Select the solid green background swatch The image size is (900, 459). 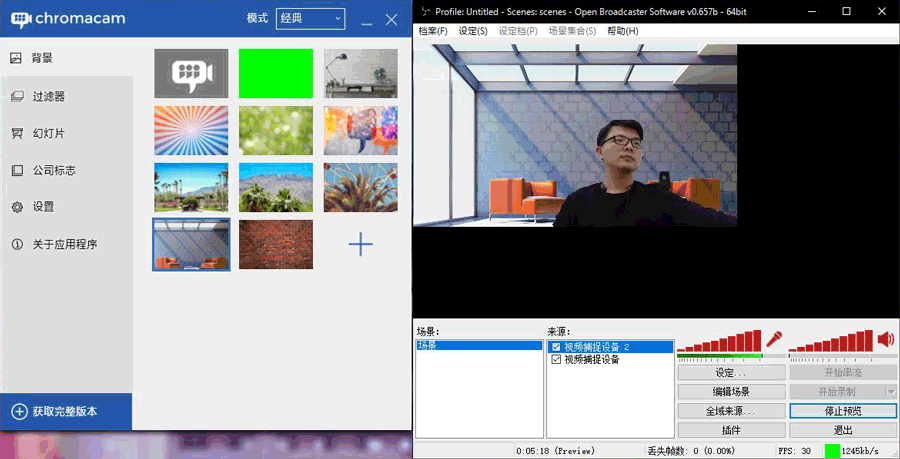tap(276, 73)
